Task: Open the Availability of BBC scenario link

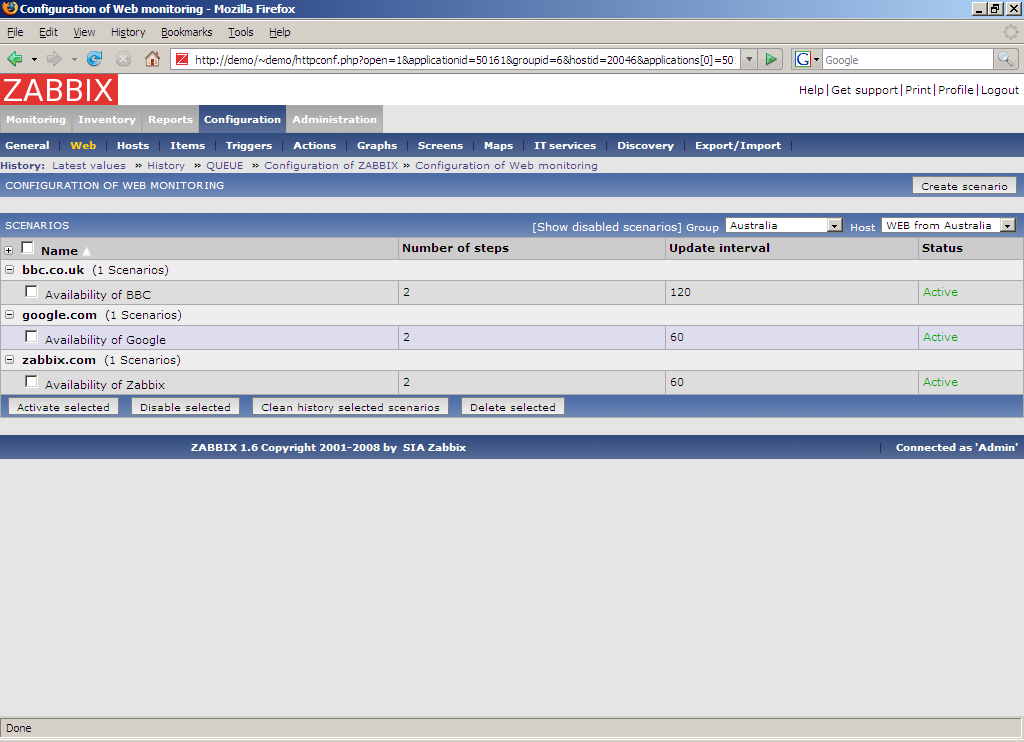Action: (x=98, y=295)
